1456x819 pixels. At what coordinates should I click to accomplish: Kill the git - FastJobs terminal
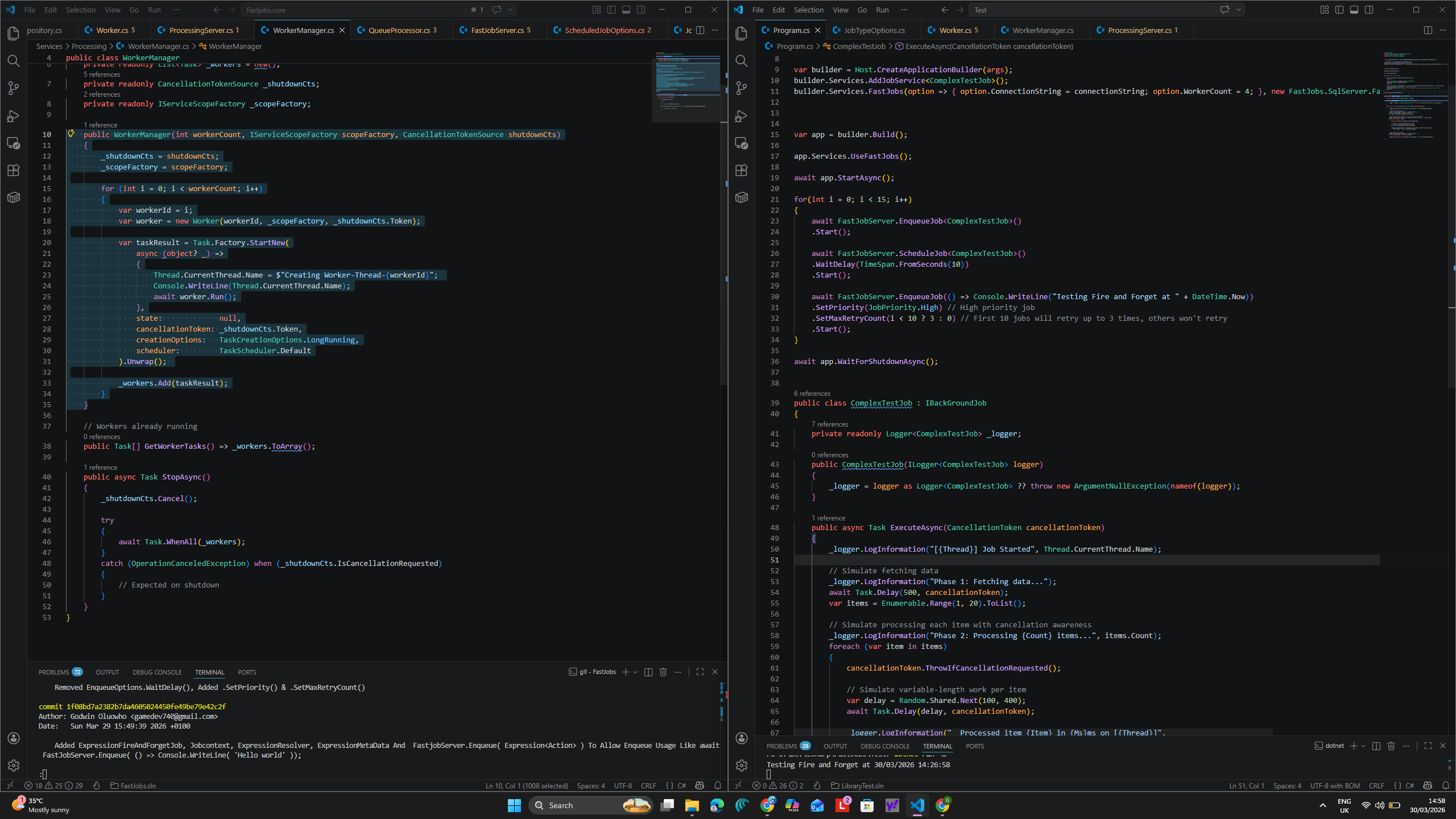pyautogui.click(x=663, y=672)
